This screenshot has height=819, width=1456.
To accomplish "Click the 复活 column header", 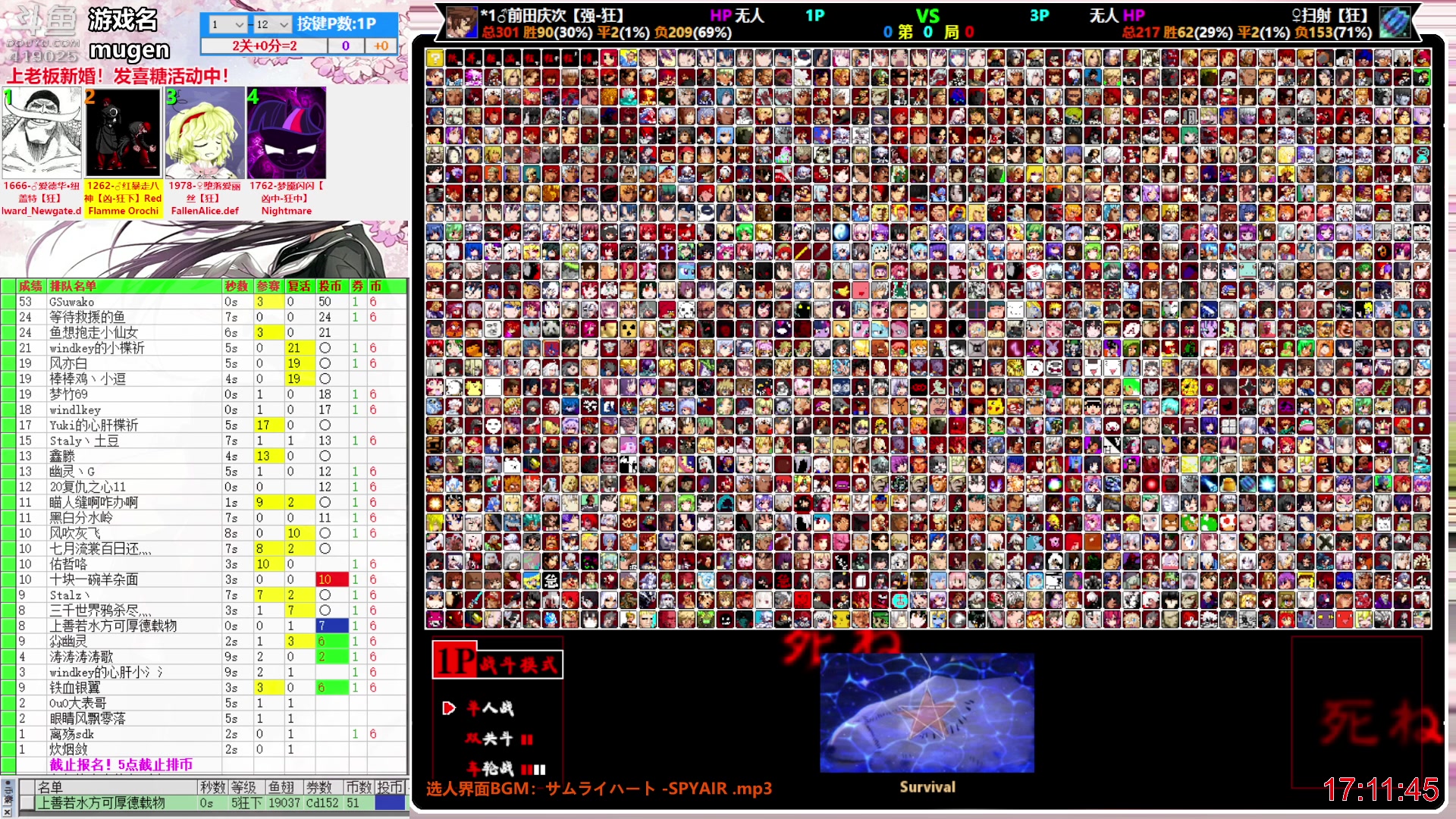I will tap(300, 286).
